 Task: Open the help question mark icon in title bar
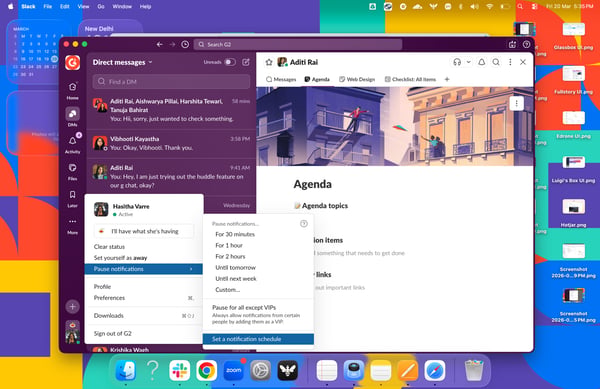tap(527, 44)
